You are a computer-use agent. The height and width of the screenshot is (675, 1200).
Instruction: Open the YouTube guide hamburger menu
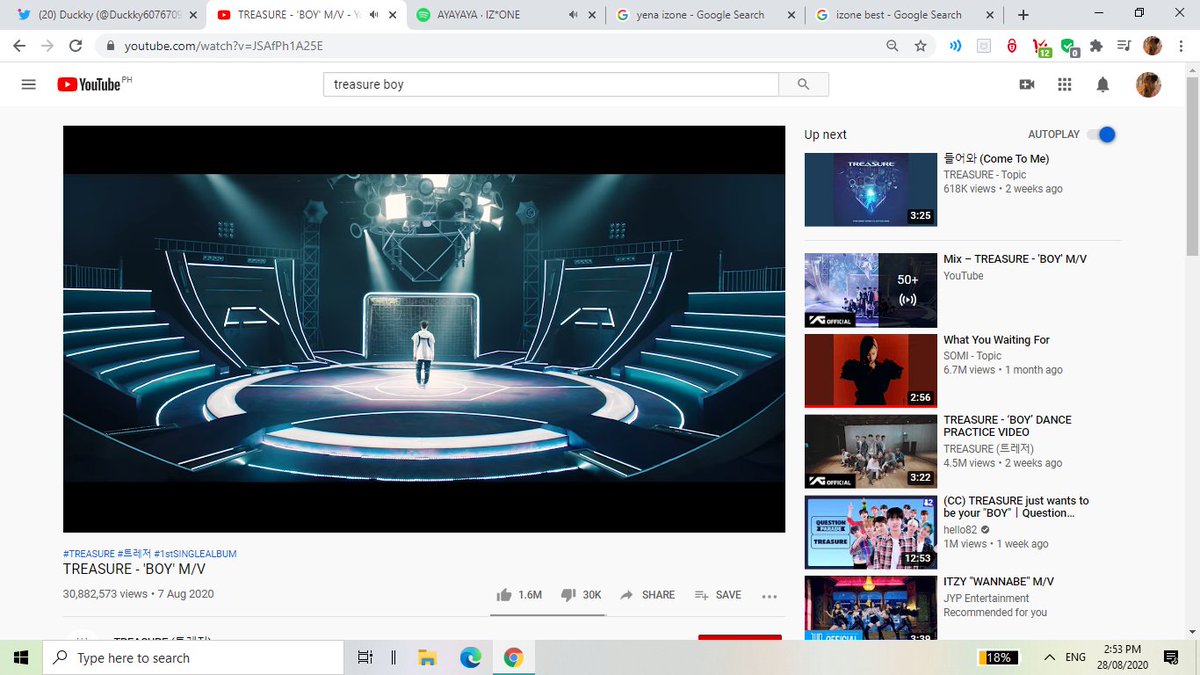click(28, 85)
